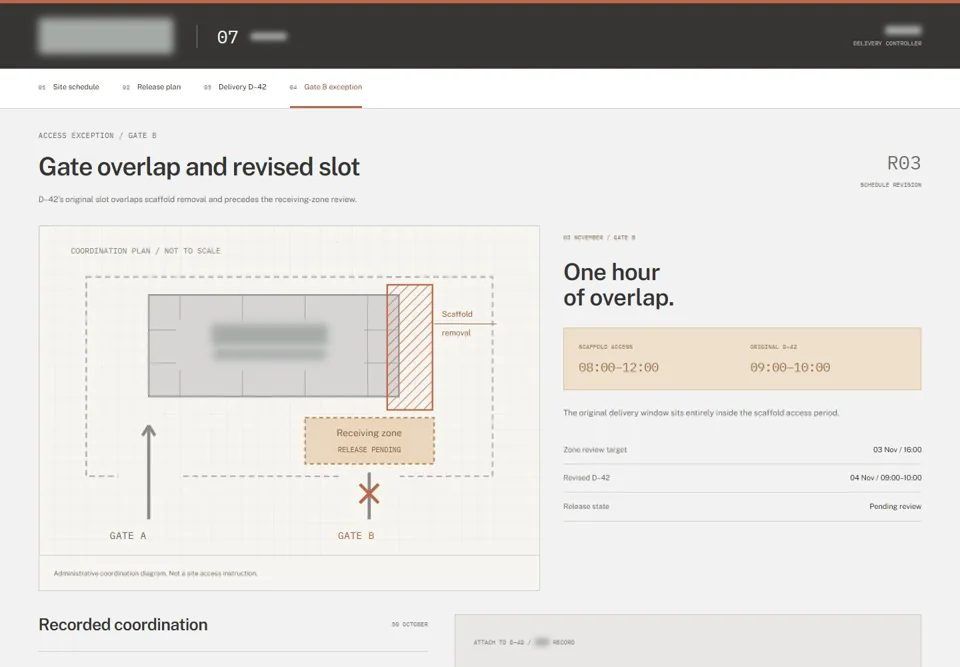Image resolution: width=960 pixels, height=667 pixels.
Task: Click the Access Exception breadcrumb
Action: pyautogui.click(x=76, y=135)
